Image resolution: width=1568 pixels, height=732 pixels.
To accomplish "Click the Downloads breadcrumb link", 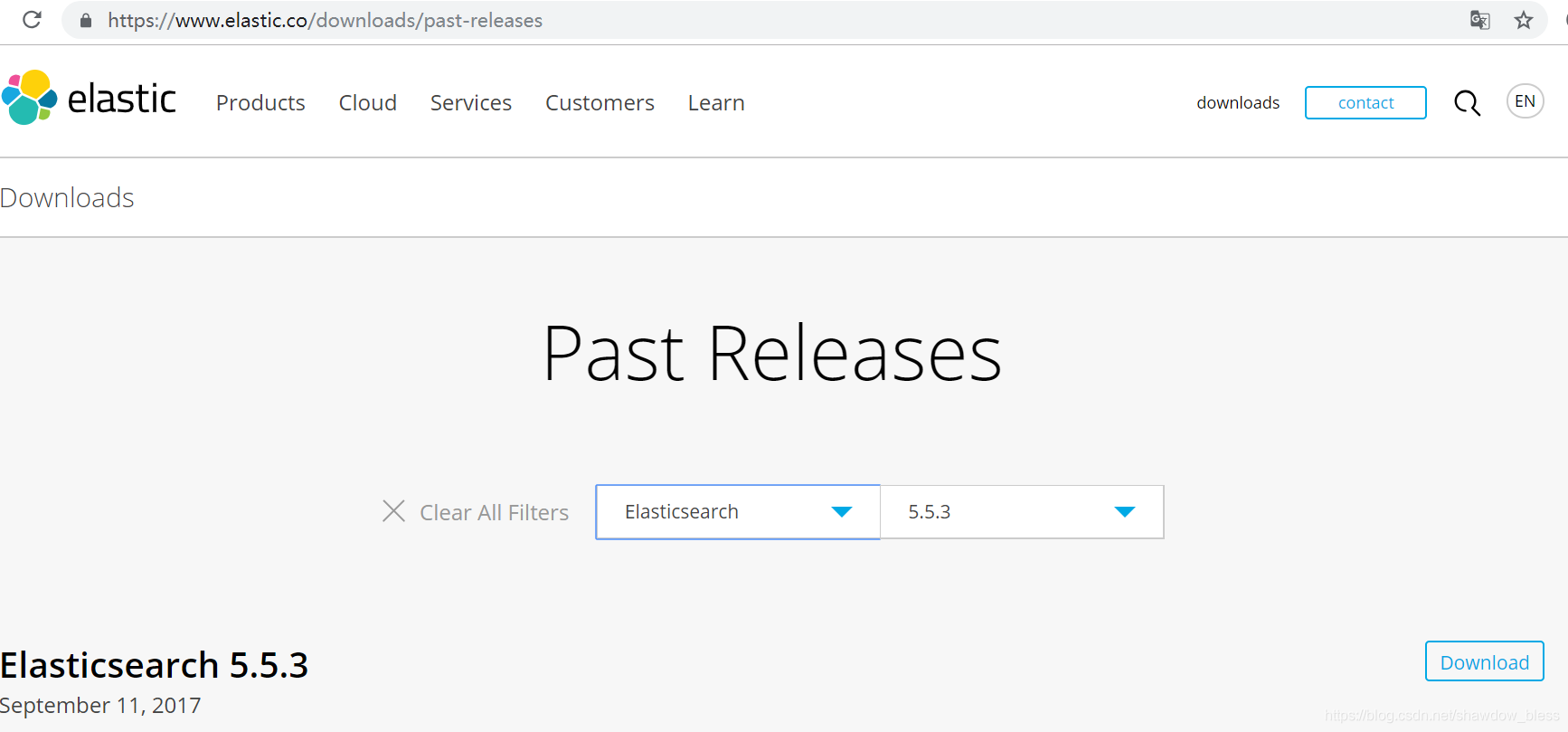I will [x=67, y=197].
